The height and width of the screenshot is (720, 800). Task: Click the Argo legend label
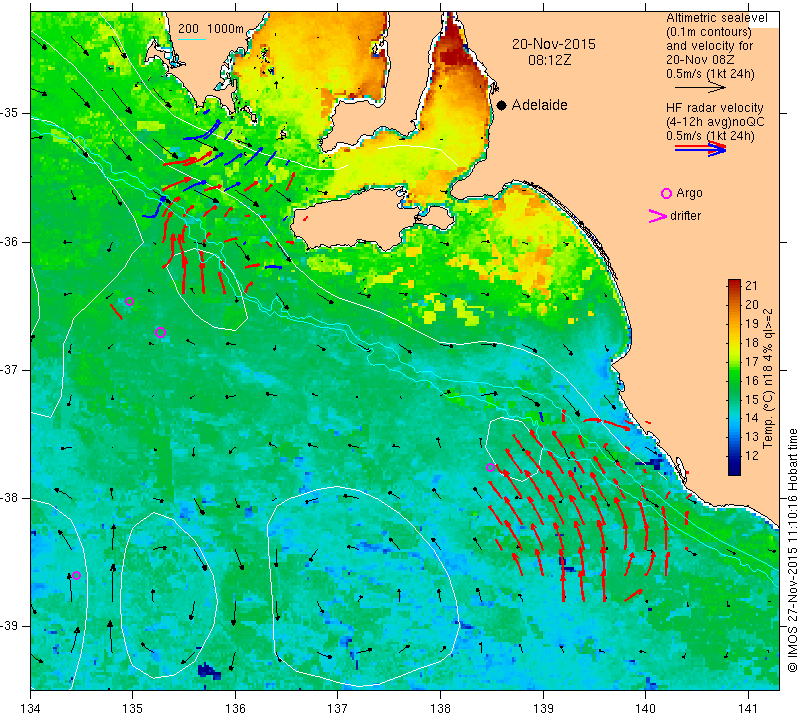[689, 193]
